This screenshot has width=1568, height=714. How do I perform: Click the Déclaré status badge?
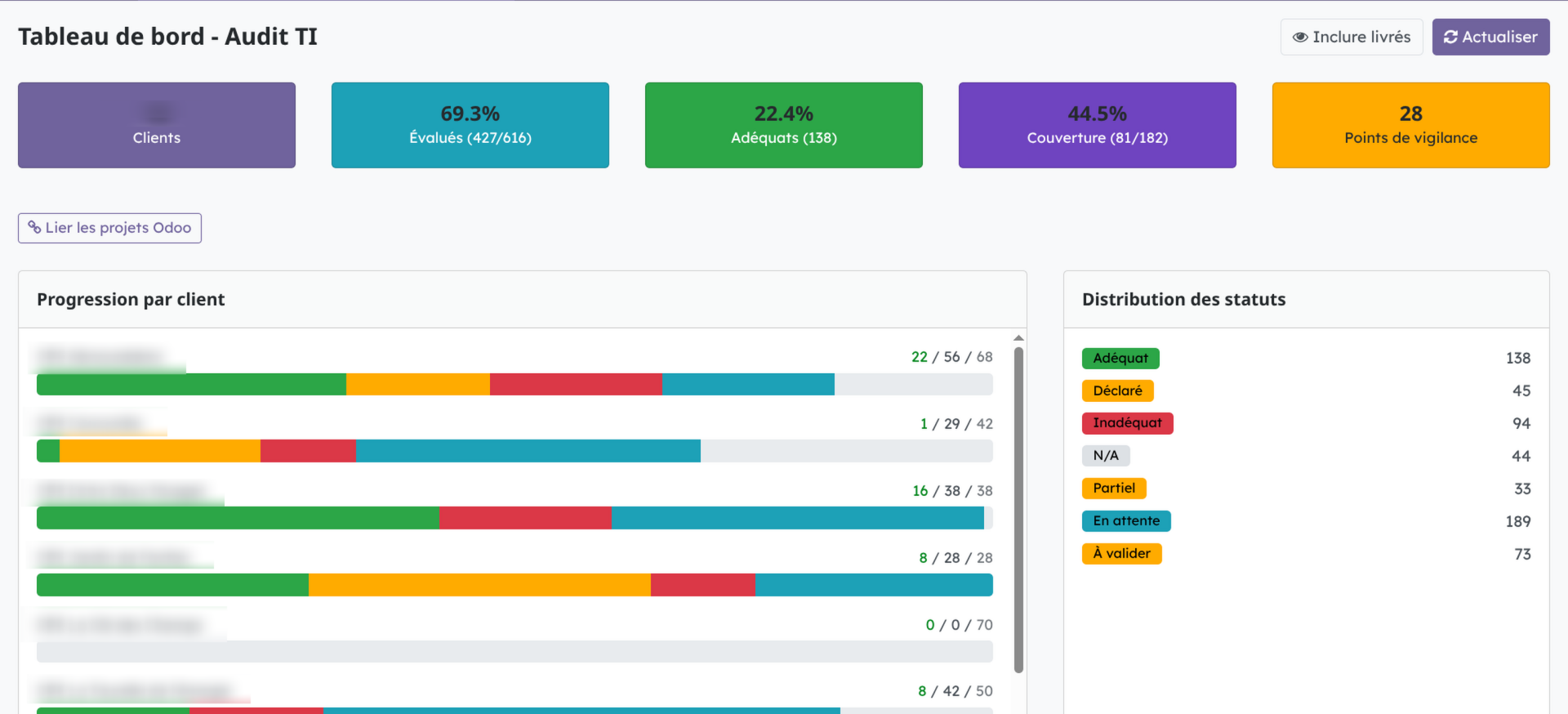(x=1116, y=390)
